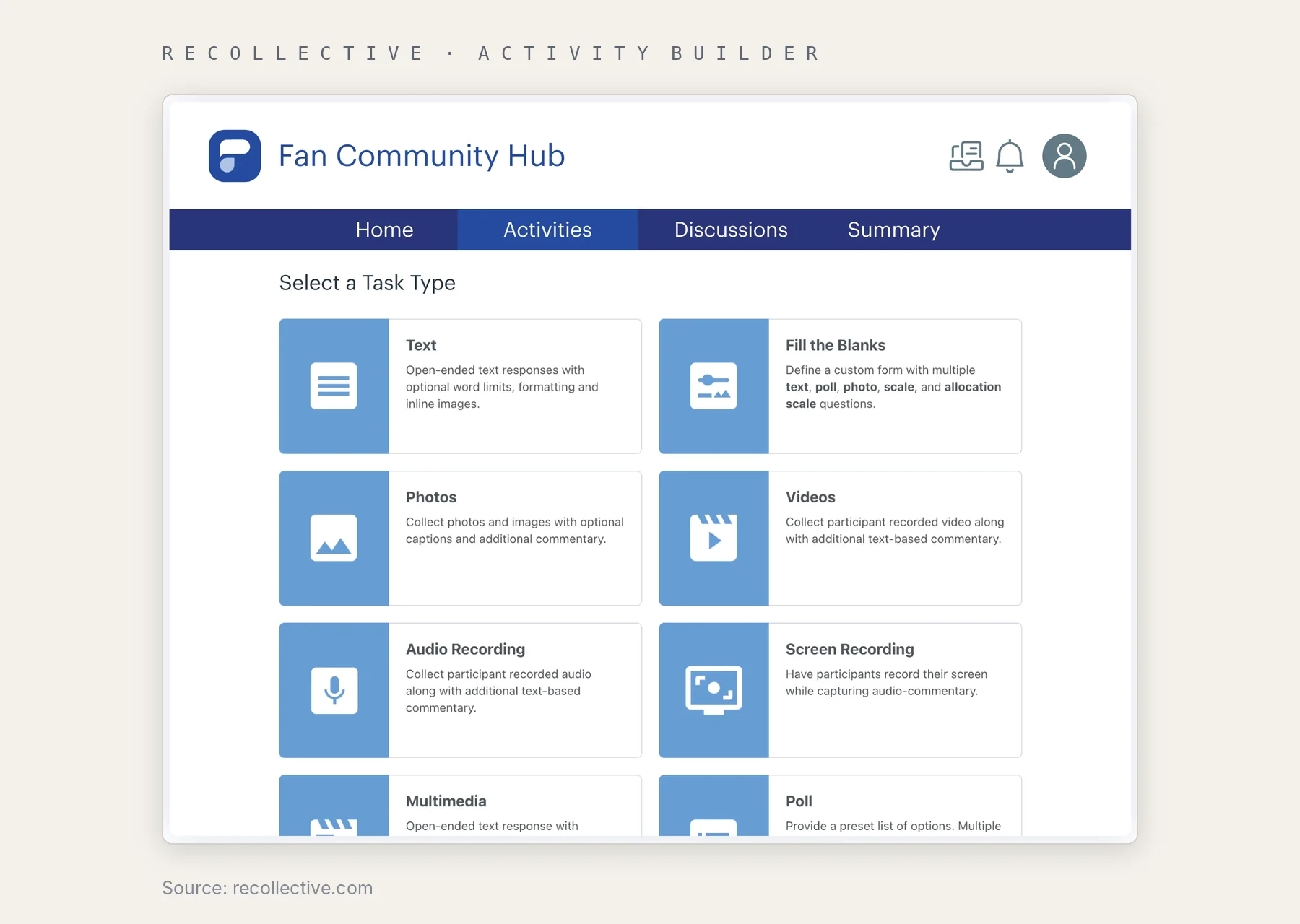The height and width of the screenshot is (924, 1300).
Task: Click the 'Source: recollective.com' caption
Action: (267, 888)
